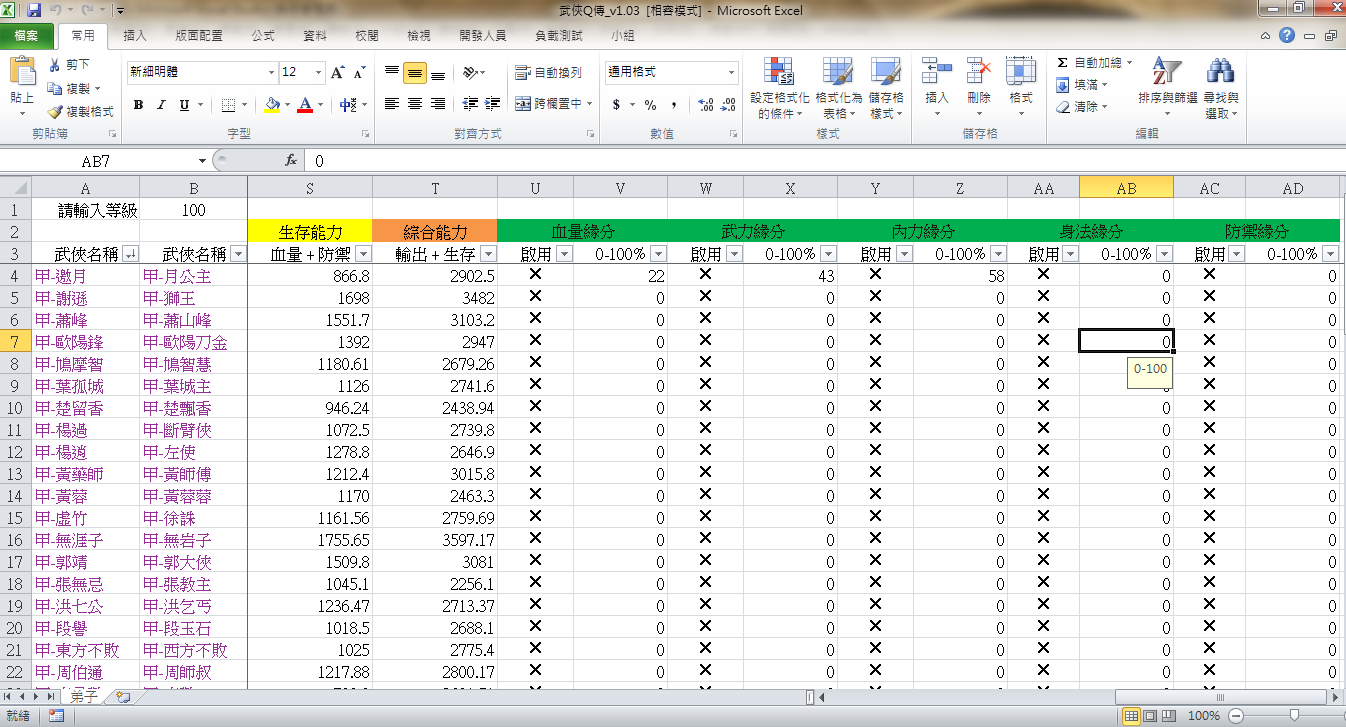The height and width of the screenshot is (727, 1346).
Task: Open the font name dropdown
Action: point(271,73)
